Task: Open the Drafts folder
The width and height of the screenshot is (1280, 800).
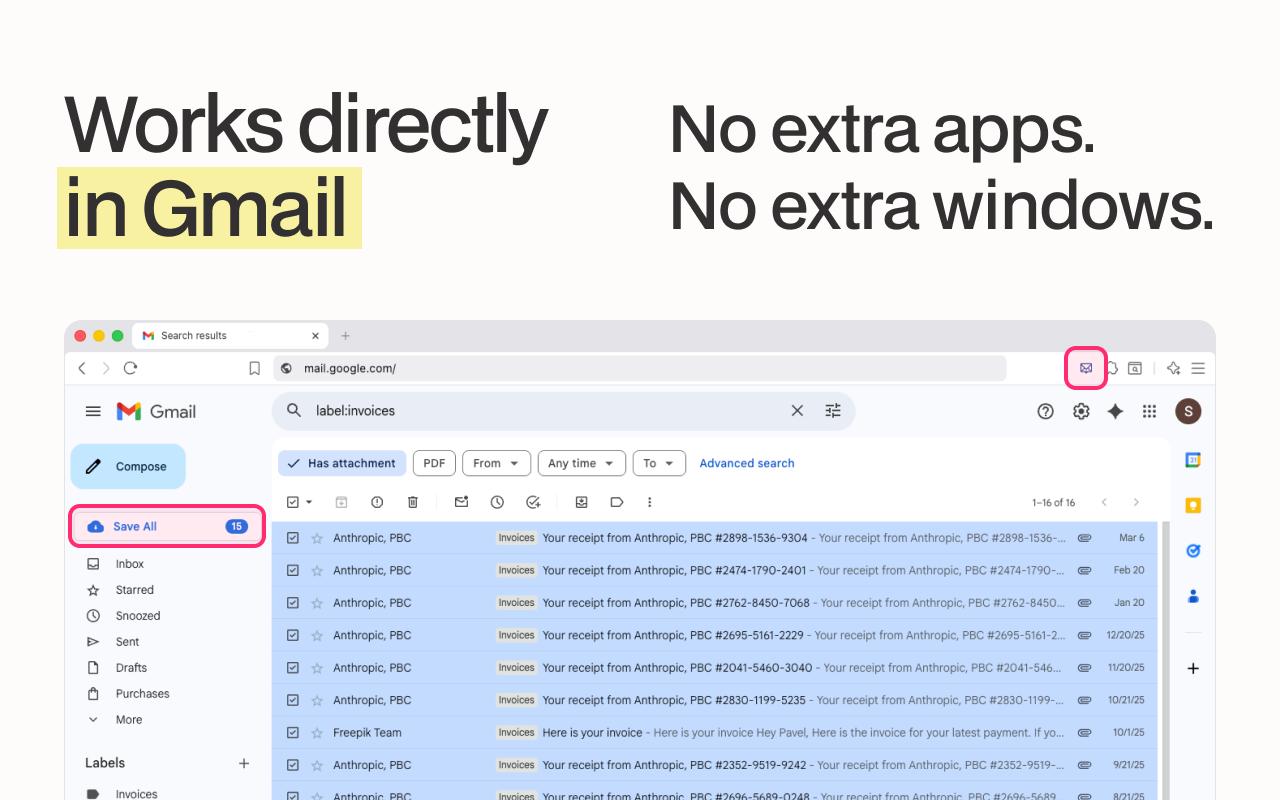Action: 131,668
